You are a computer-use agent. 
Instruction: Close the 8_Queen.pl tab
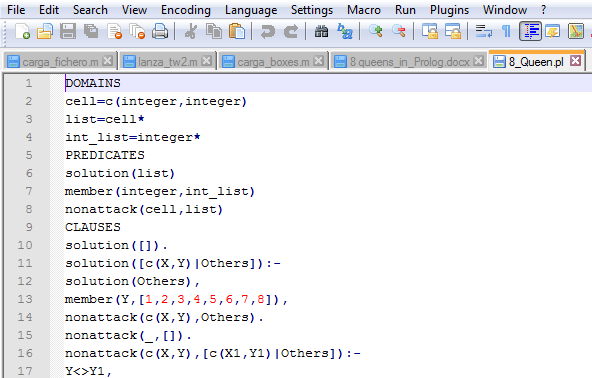(x=575, y=60)
